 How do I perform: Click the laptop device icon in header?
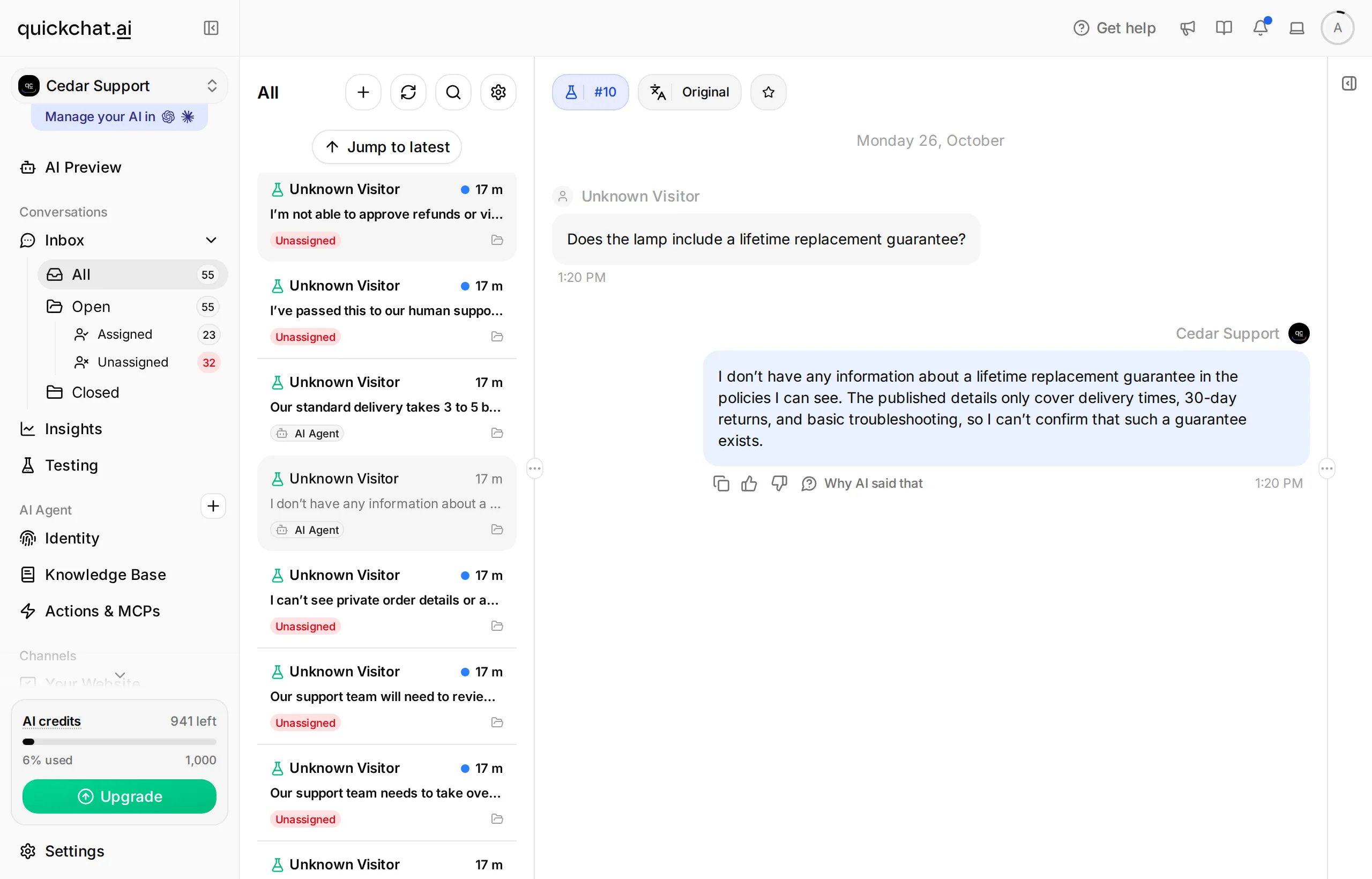pyautogui.click(x=1297, y=28)
